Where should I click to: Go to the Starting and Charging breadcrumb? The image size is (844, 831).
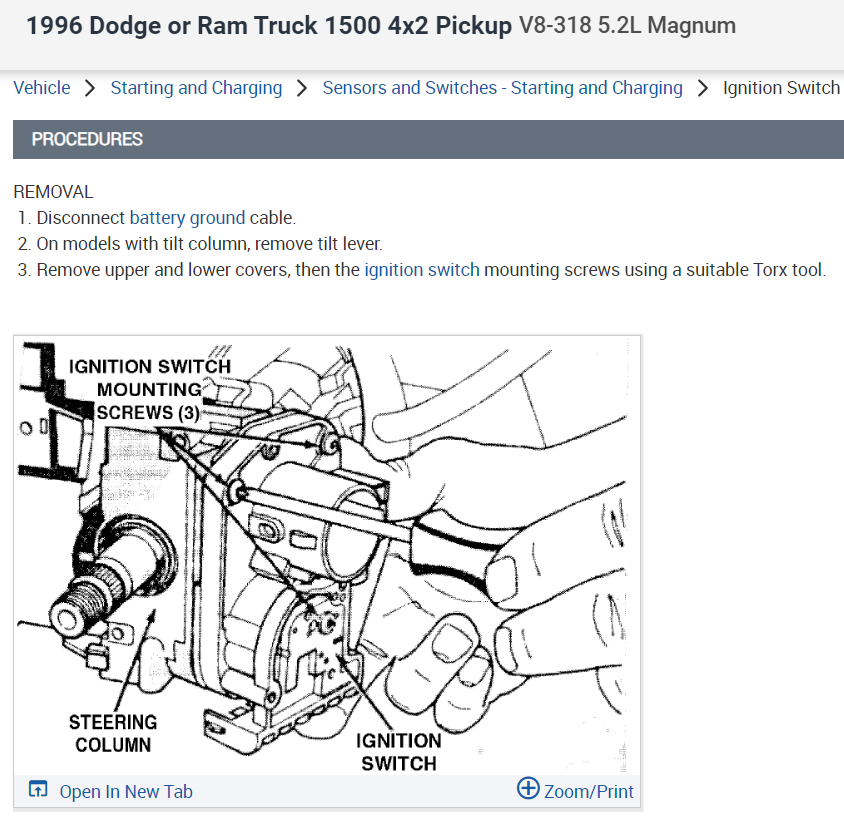pyautogui.click(x=196, y=88)
